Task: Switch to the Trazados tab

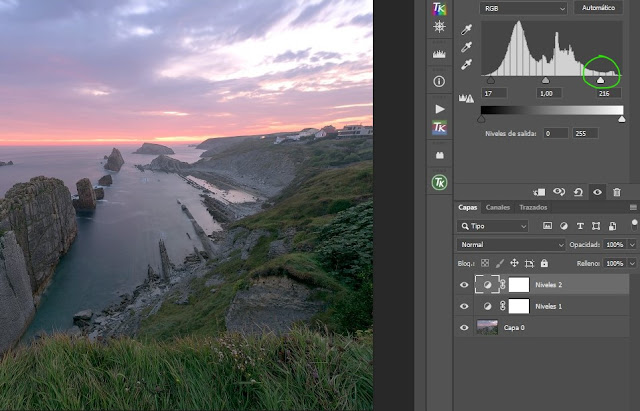Action: [x=533, y=207]
